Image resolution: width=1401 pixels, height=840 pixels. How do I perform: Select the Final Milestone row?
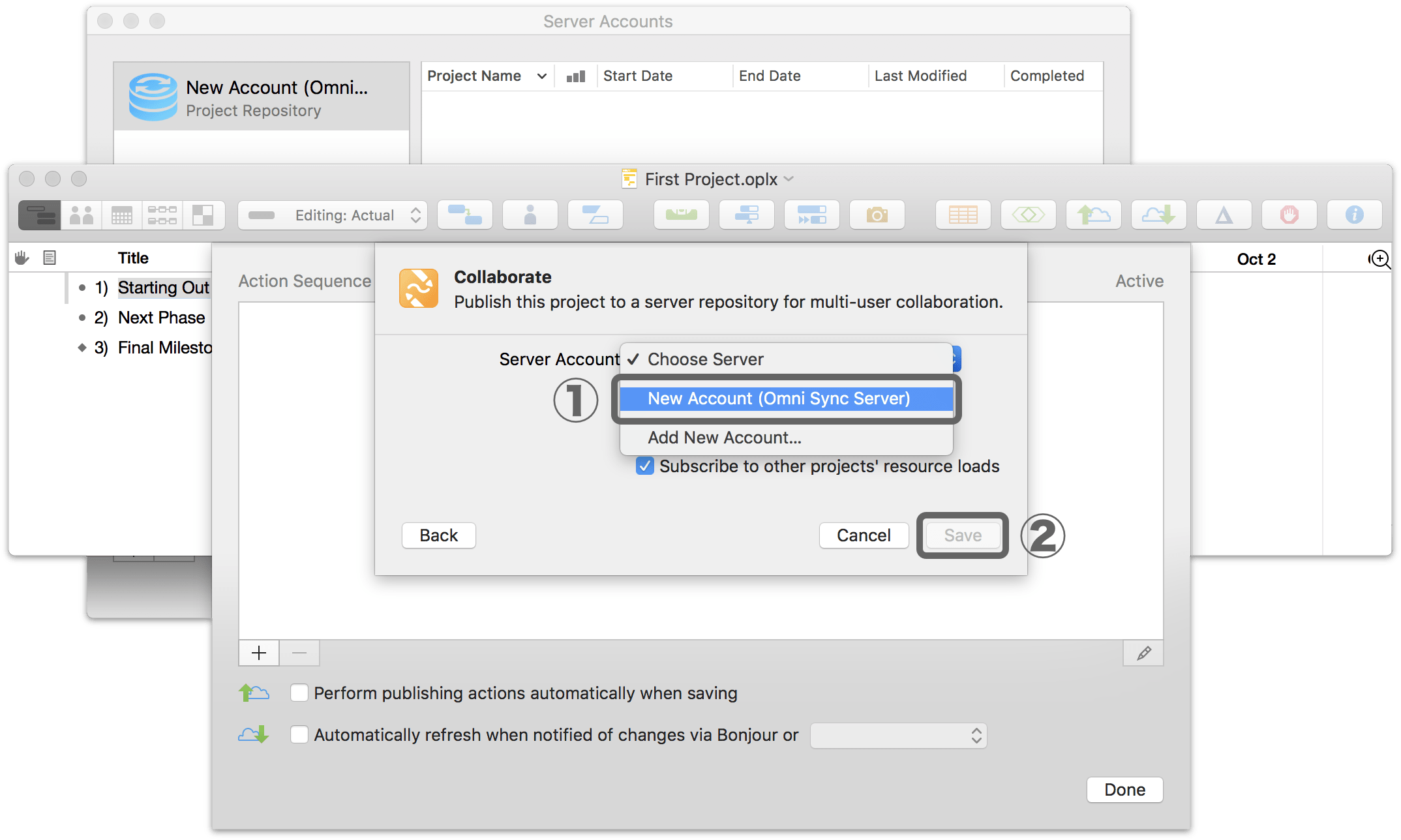165,348
